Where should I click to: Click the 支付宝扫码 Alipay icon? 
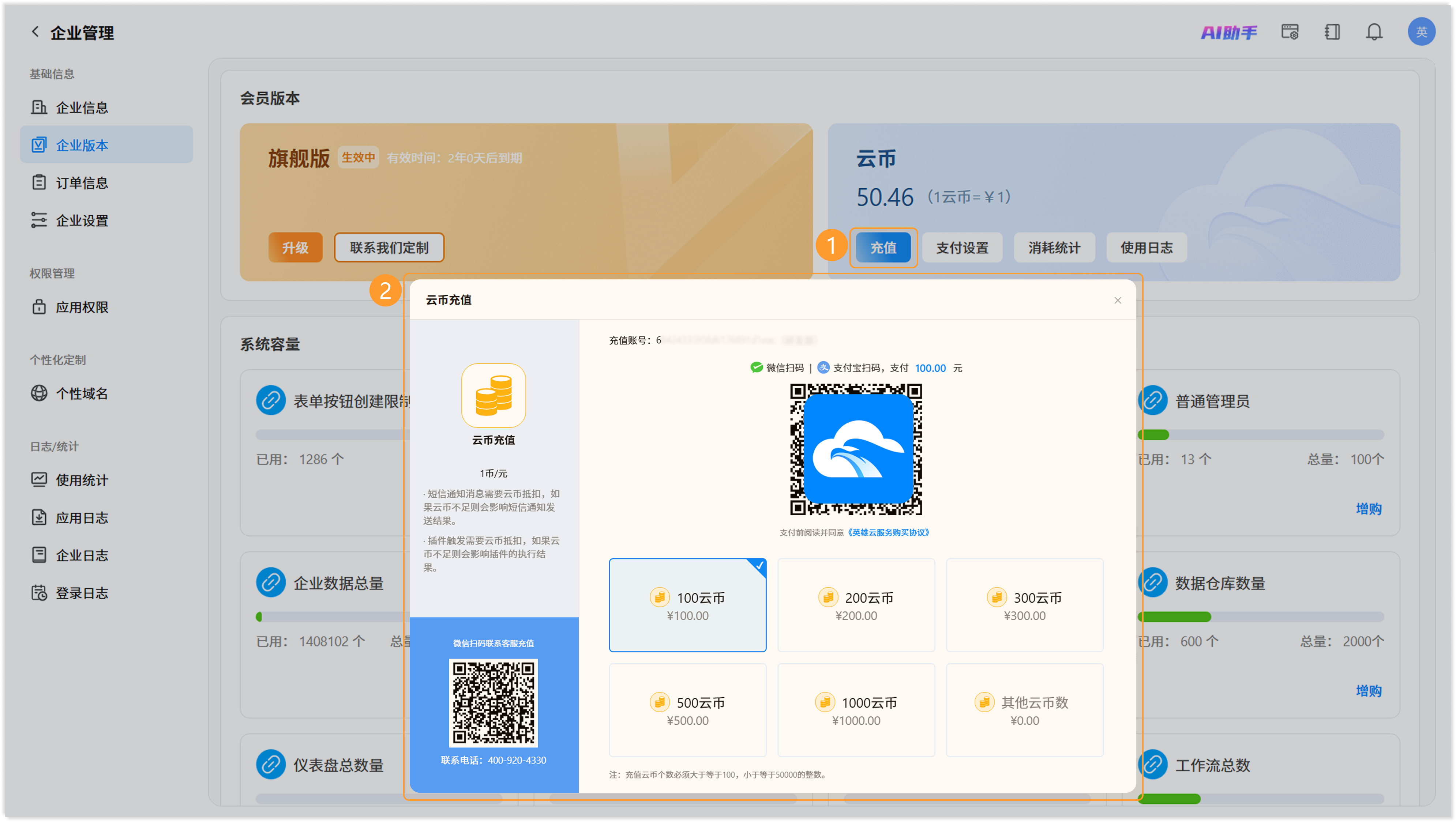(x=823, y=367)
